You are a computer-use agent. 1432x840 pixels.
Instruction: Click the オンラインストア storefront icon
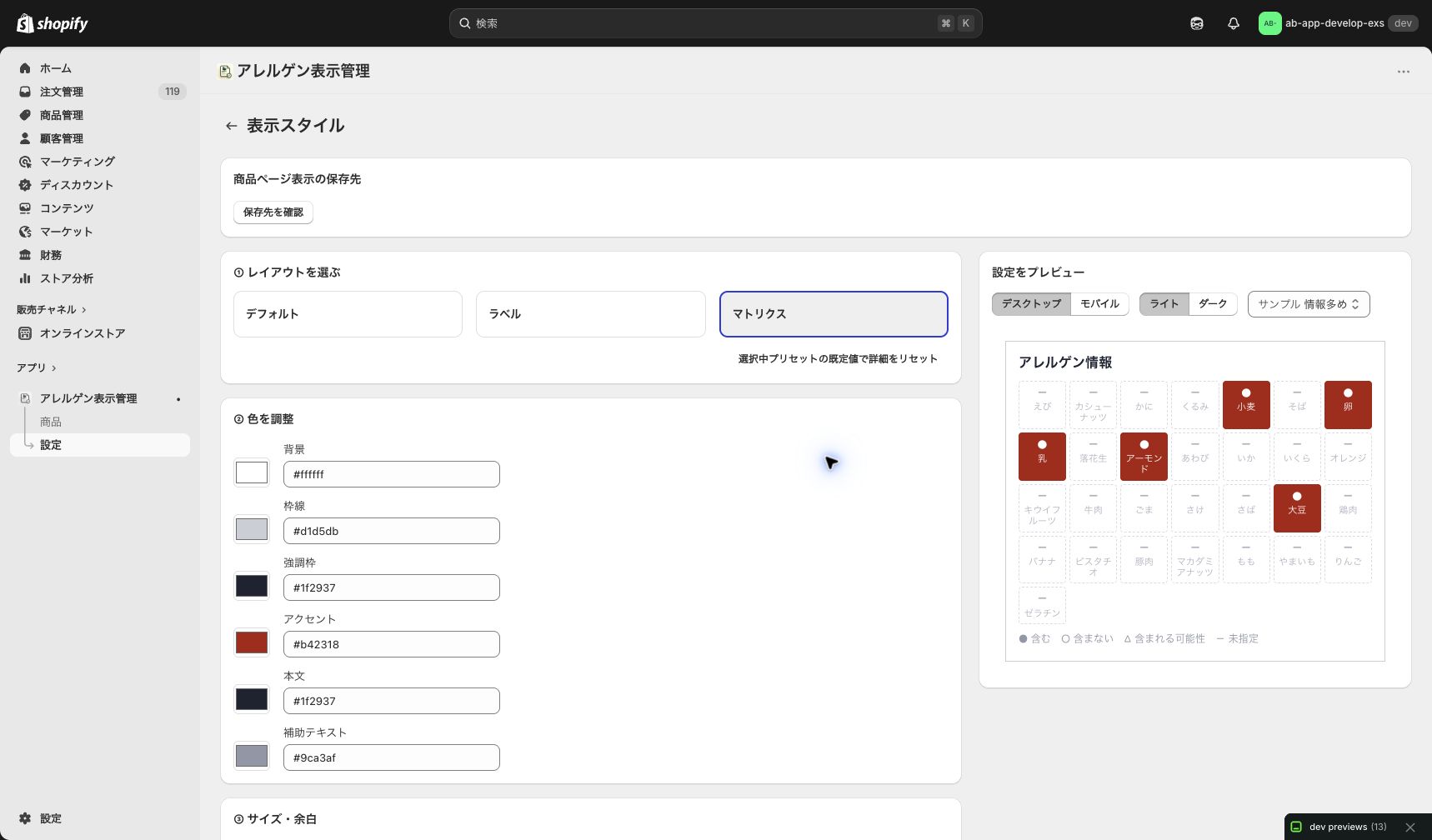pyautogui.click(x=25, y=333)
